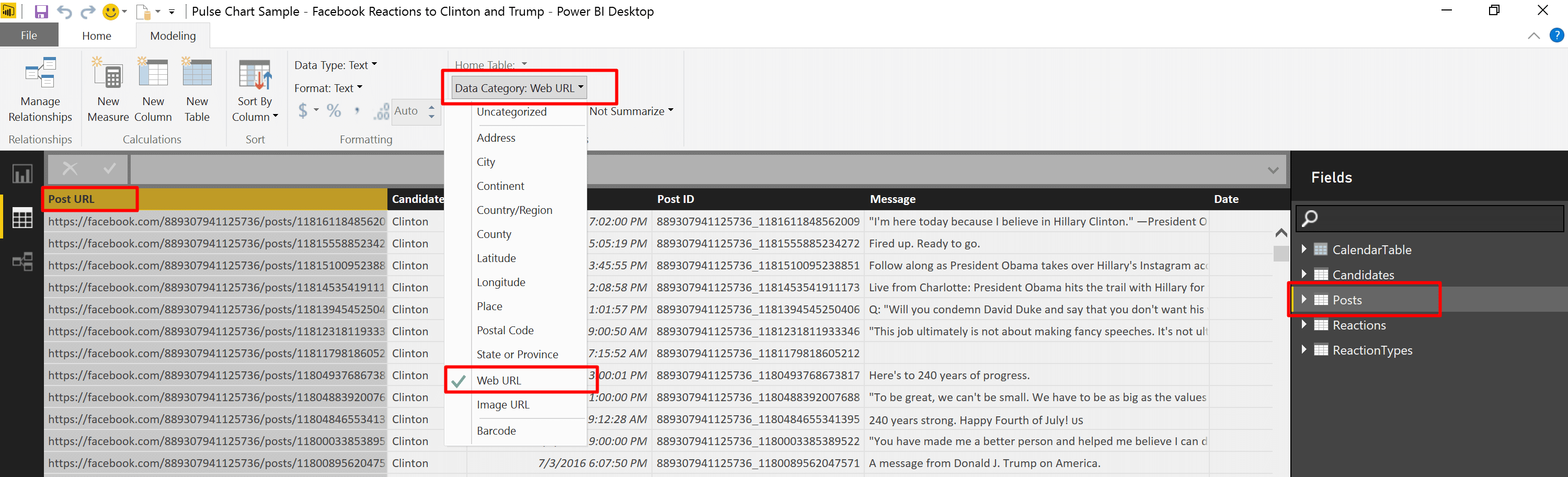Expand the Candidates table
Image resolution: width=1568 pixels, height=477 pixels.
point(1304,274)
